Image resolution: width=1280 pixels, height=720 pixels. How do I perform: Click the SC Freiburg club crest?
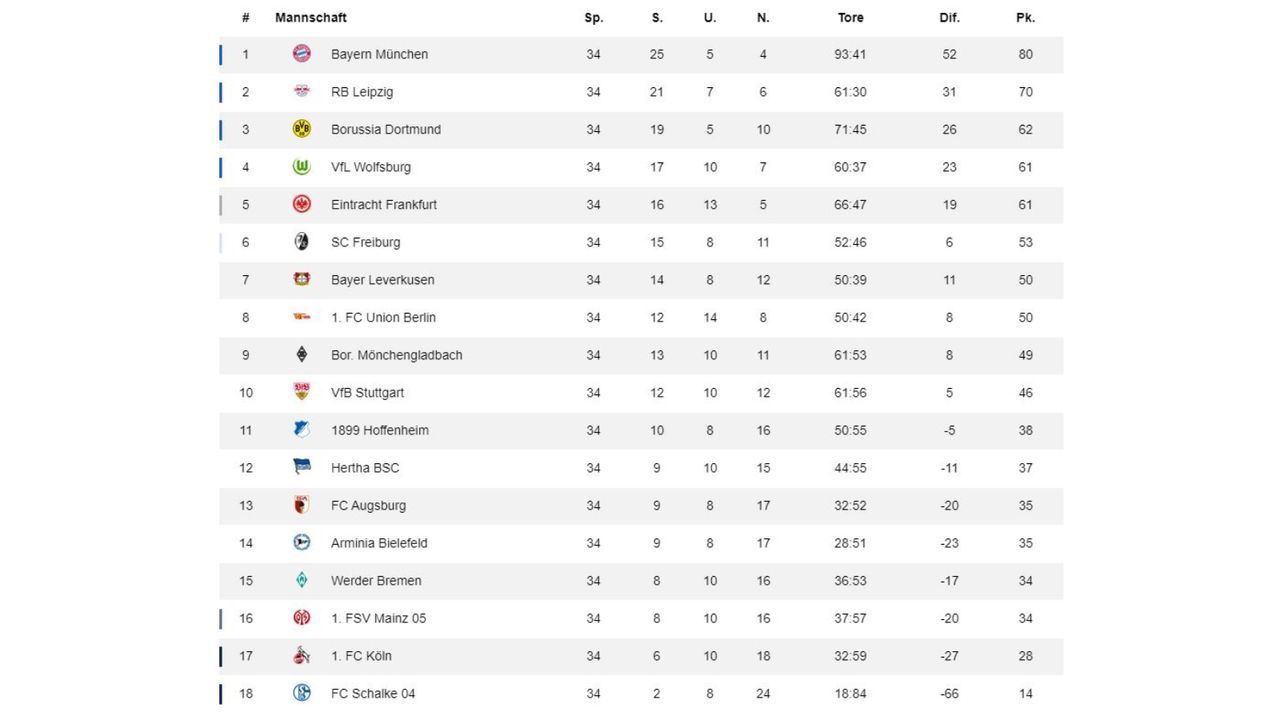pos(301,242)
